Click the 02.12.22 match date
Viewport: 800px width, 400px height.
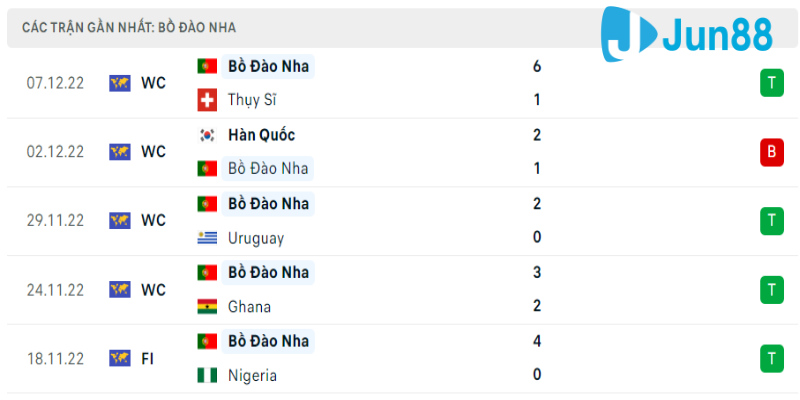click(55, 152)
